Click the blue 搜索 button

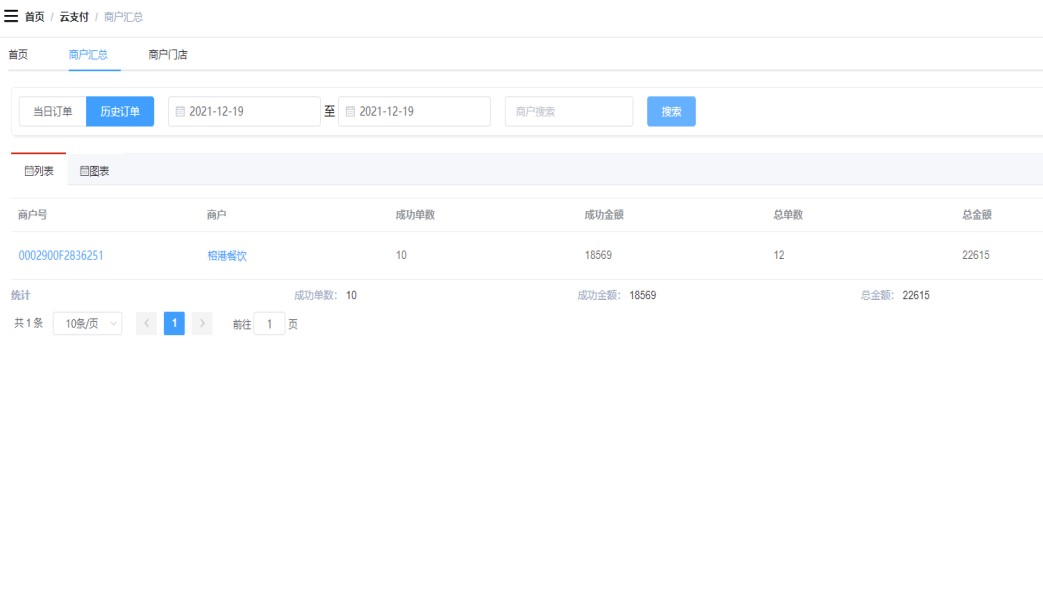click(671, 112)
